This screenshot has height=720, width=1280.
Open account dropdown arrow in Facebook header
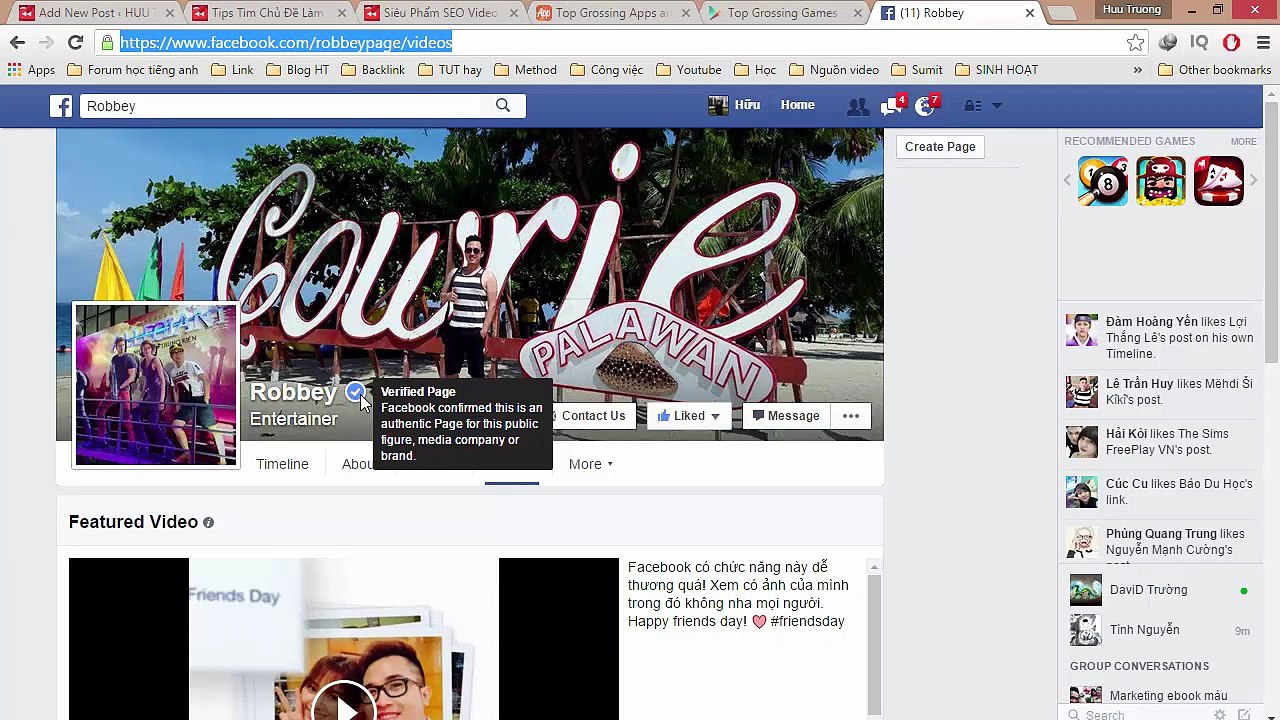tap(997, 106)
